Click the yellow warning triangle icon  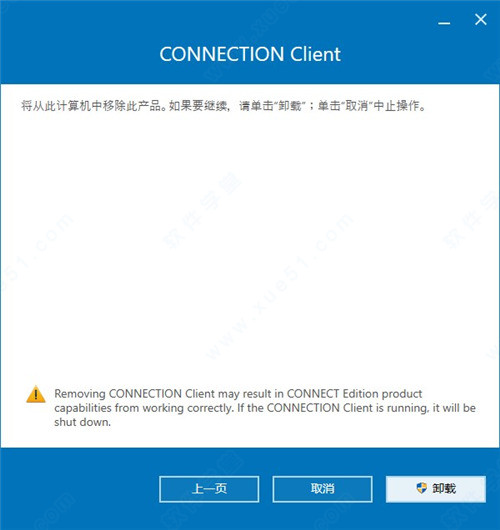click(x=36, y=394)
